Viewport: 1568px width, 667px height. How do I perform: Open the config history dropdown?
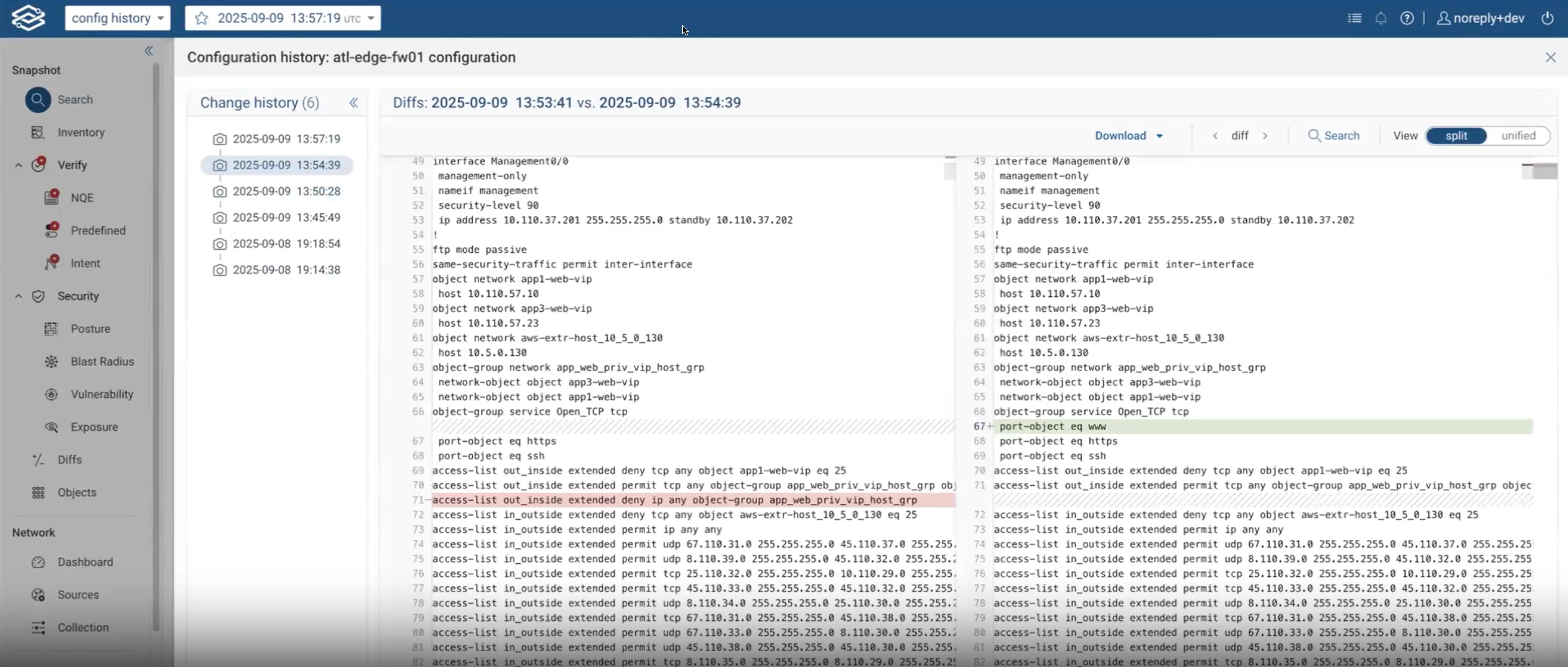tap(118, 18)
